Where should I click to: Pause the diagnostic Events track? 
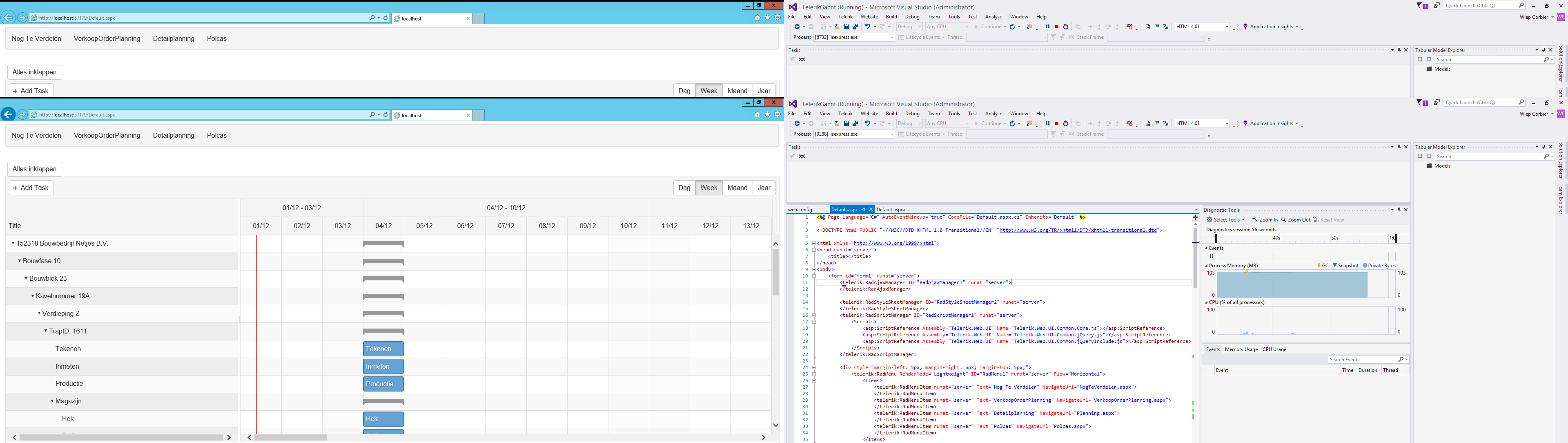coord(1211,257)
